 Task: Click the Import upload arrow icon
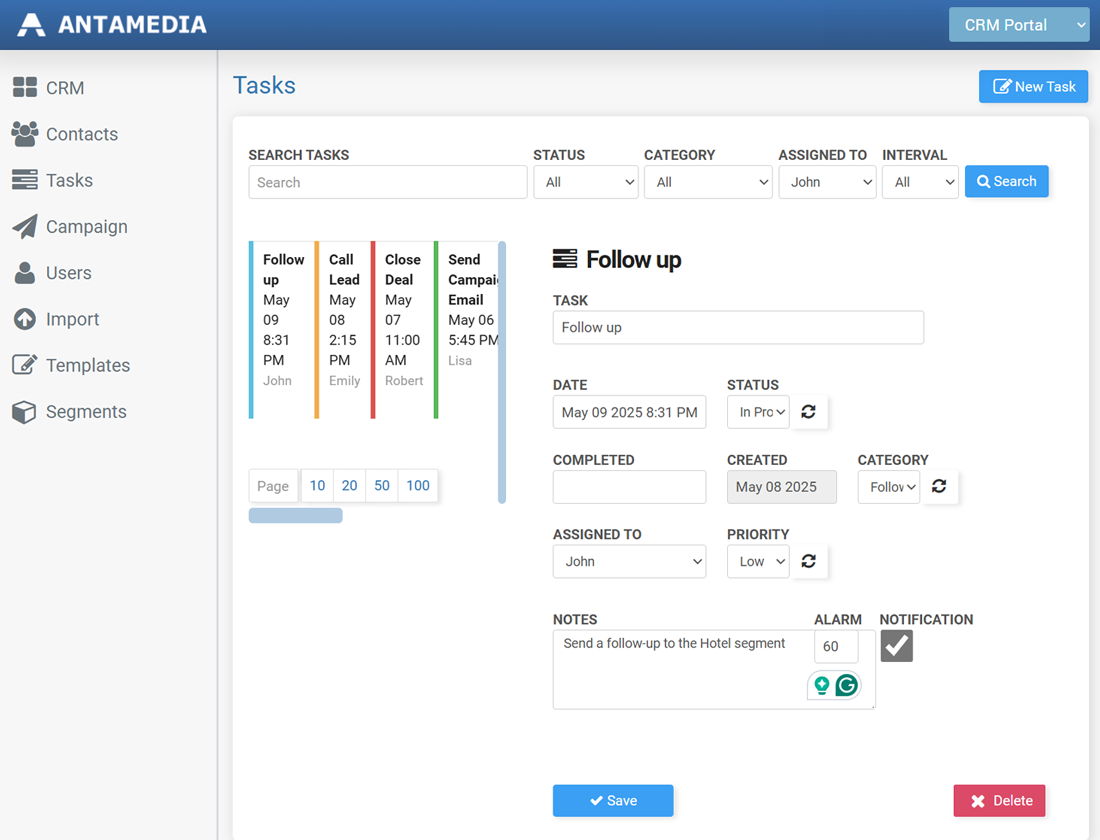25,319
